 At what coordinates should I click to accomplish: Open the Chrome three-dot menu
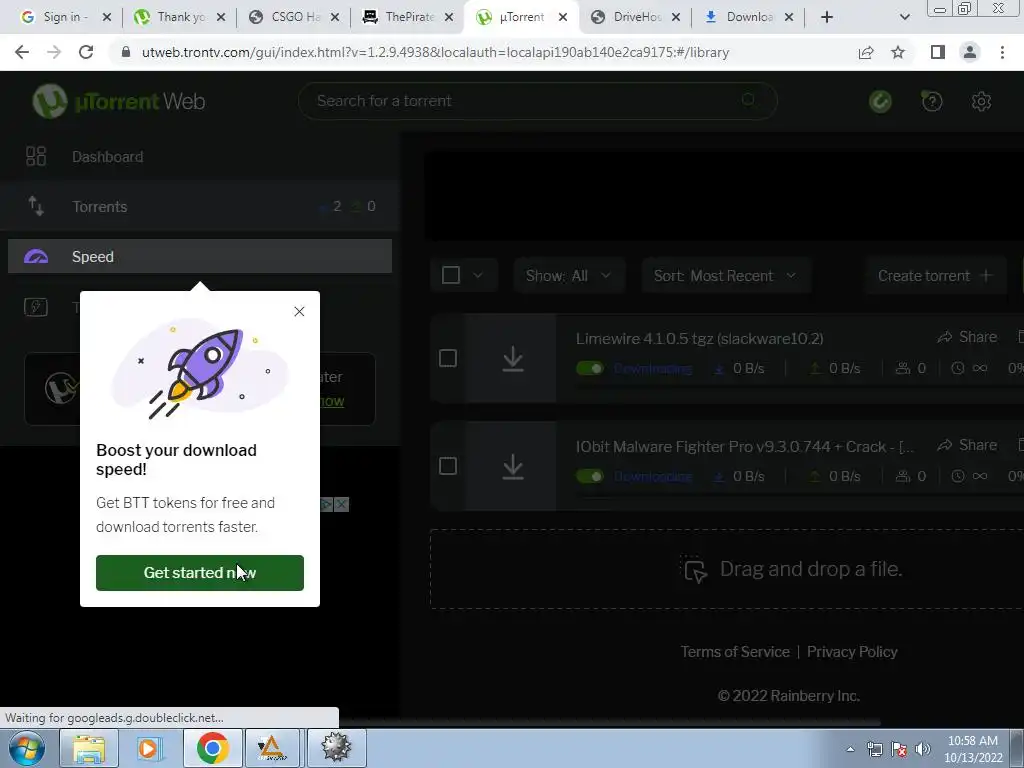[x=1002, y=52]
